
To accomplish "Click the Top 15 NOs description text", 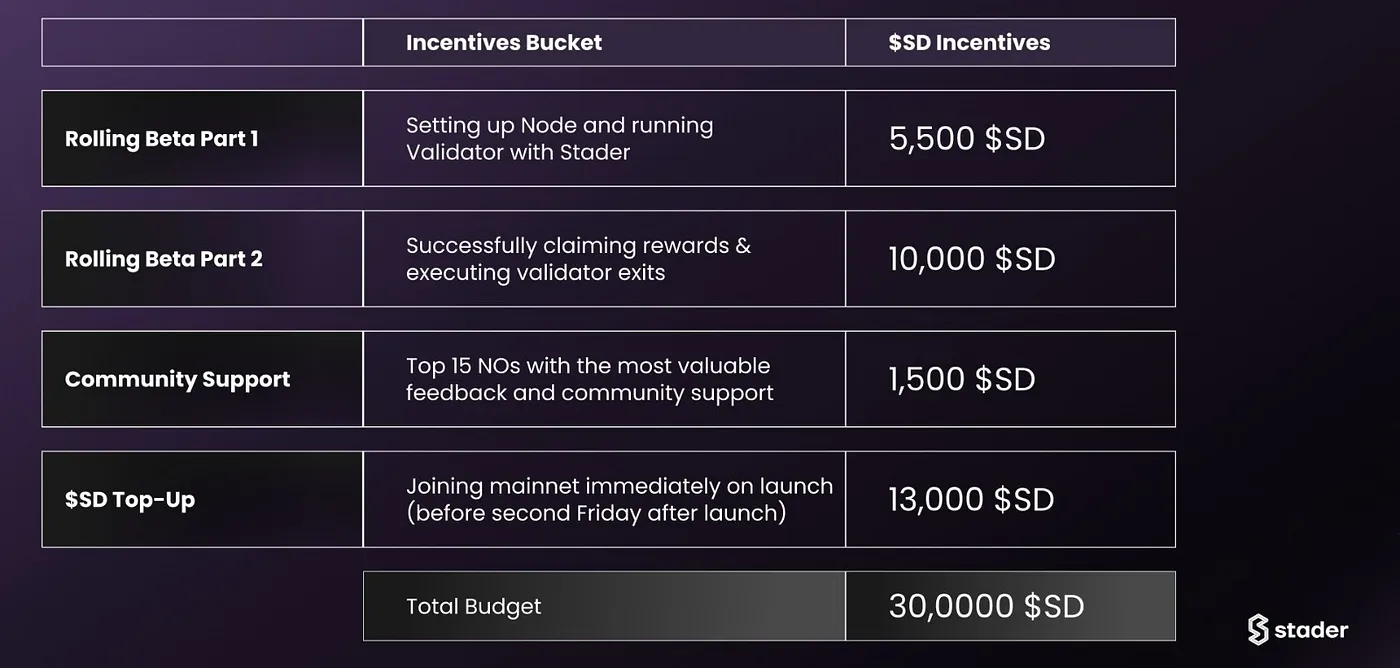I will (589, 379).
